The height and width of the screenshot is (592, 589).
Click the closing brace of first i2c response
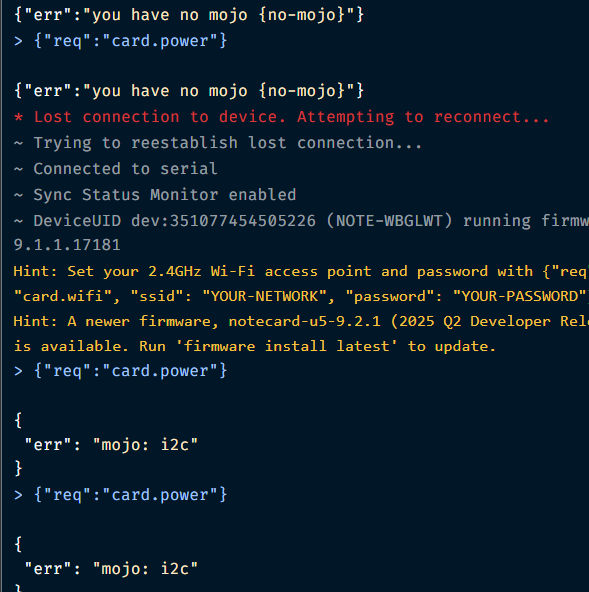pos(18,469)
